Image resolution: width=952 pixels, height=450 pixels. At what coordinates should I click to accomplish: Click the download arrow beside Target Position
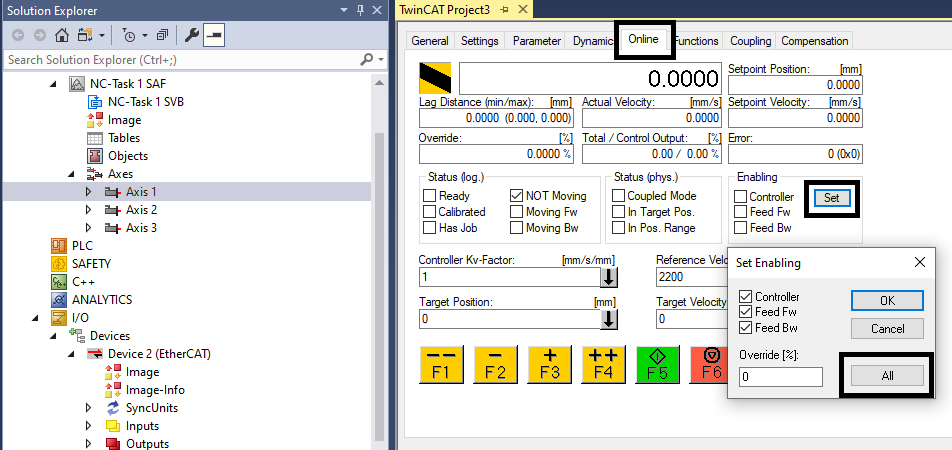click(608, 319)
